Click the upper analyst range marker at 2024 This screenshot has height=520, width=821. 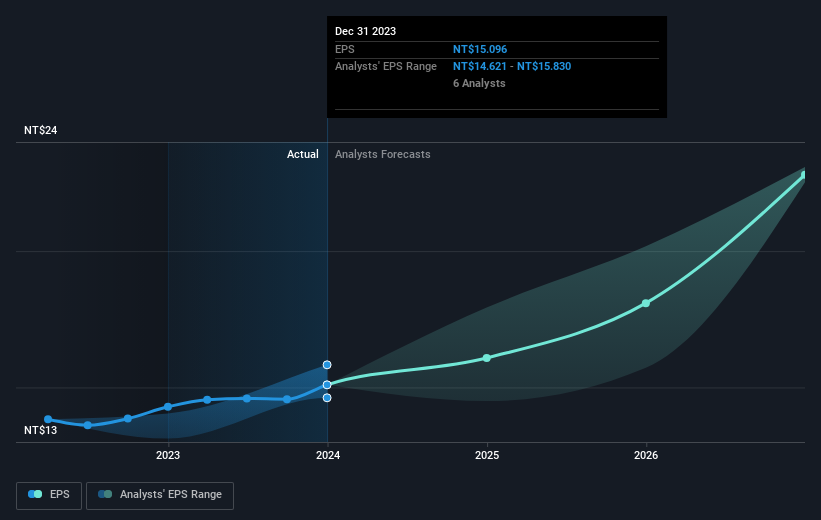[327, 364]
